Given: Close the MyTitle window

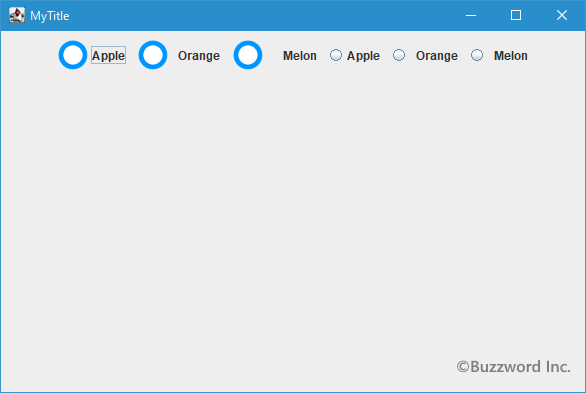Looking at the screenshot, I should click(562, 15).
